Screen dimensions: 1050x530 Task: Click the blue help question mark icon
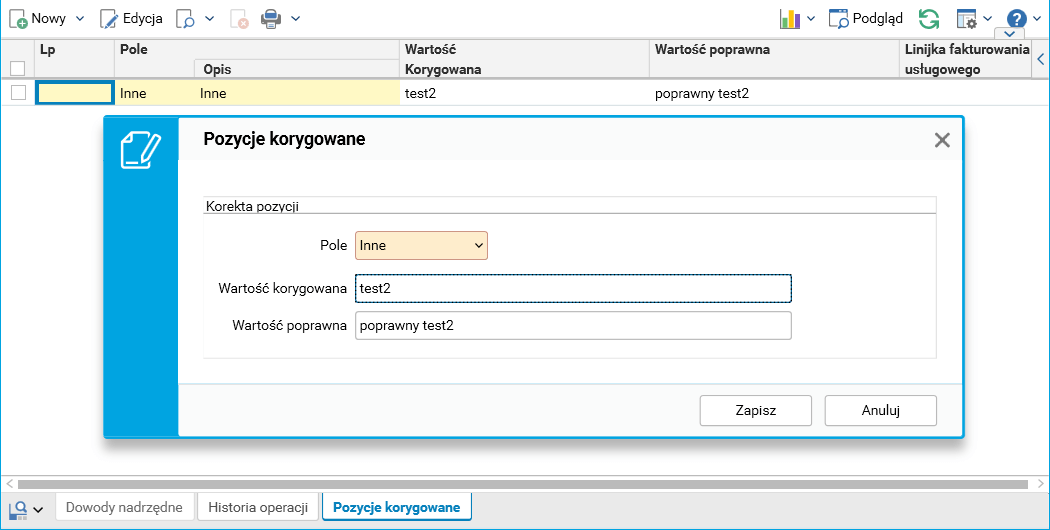(1017, 19)
